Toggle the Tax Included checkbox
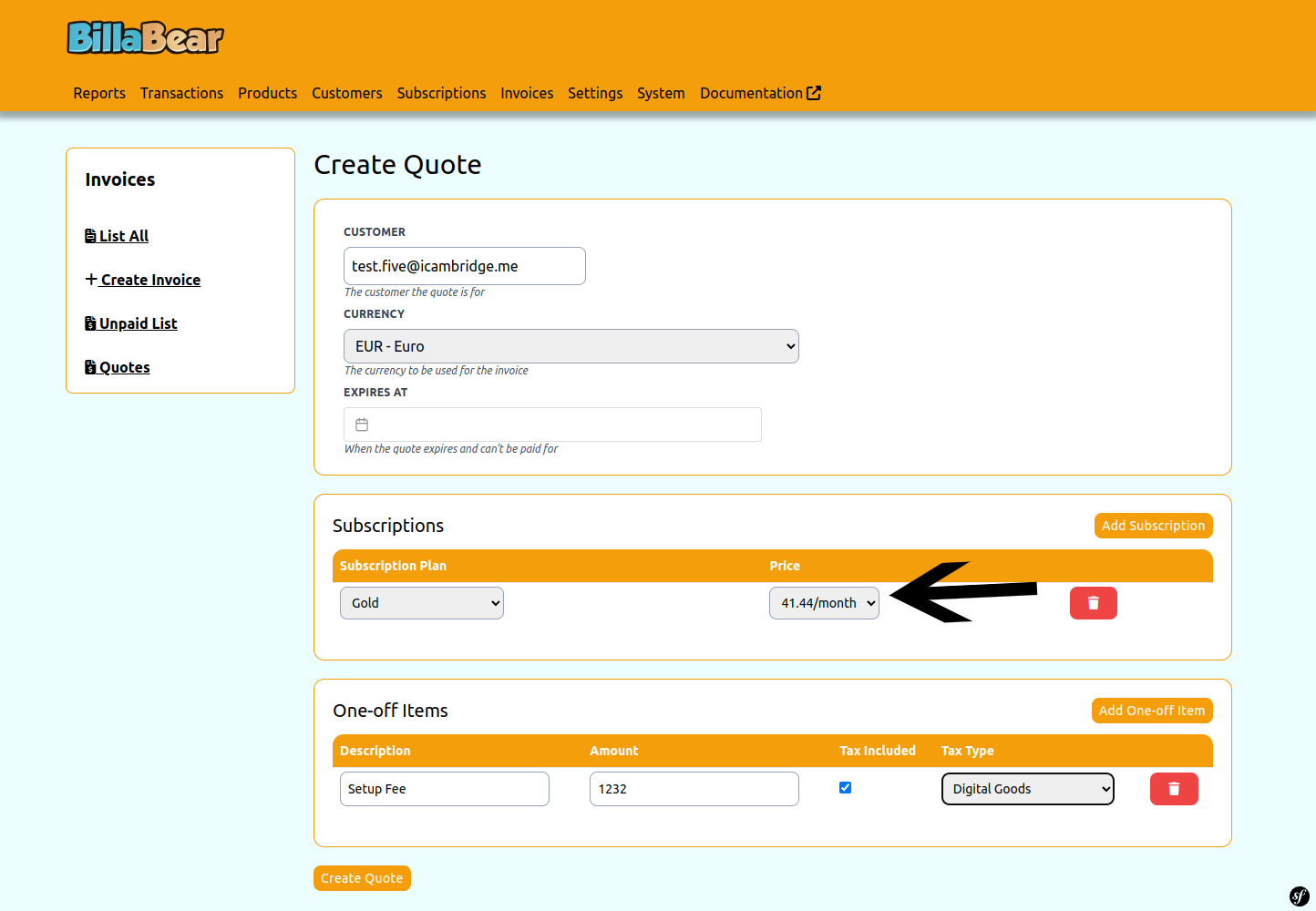 tap(845, 788)
